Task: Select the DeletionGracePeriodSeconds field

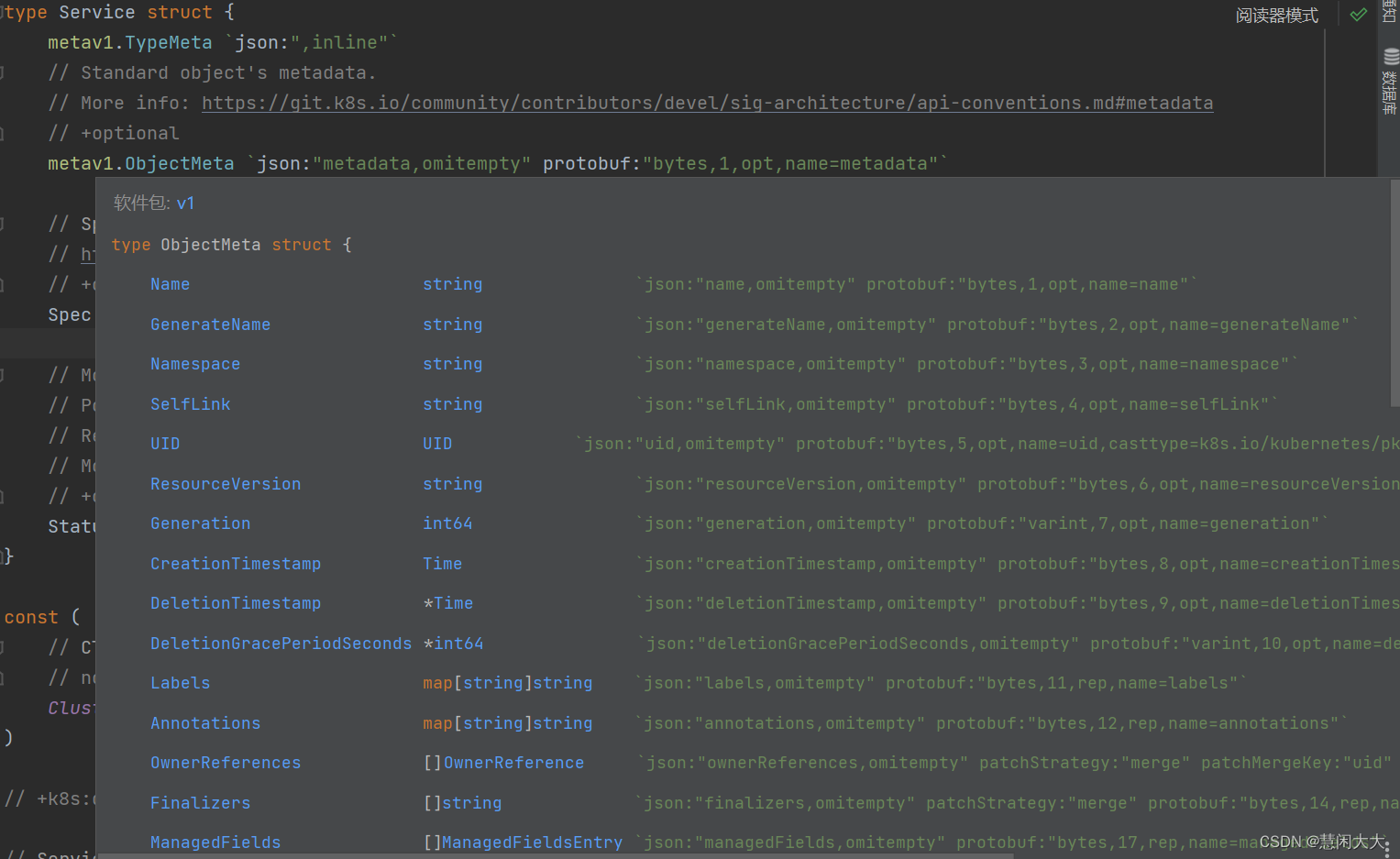Action: tap(281, 644)
